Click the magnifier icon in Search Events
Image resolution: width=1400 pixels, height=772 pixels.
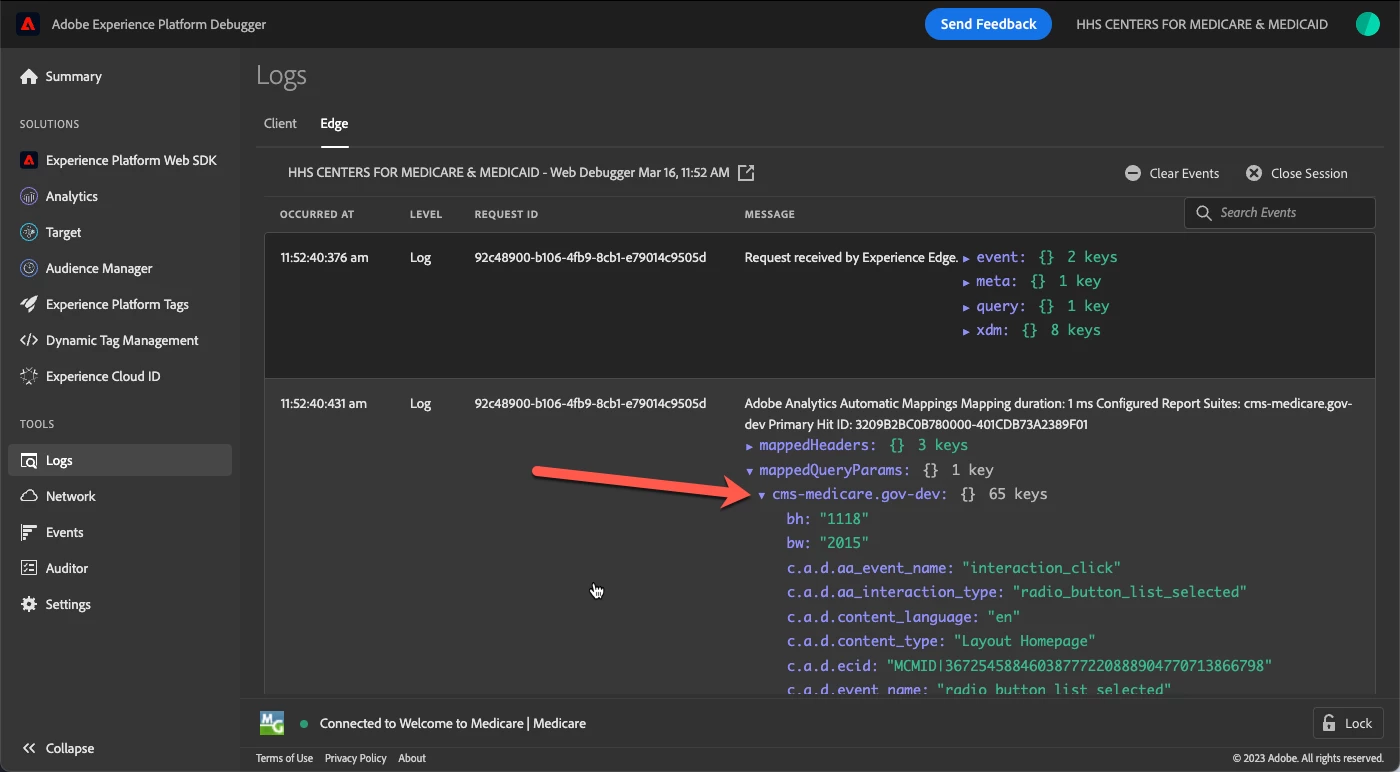tap(1204, 213)
